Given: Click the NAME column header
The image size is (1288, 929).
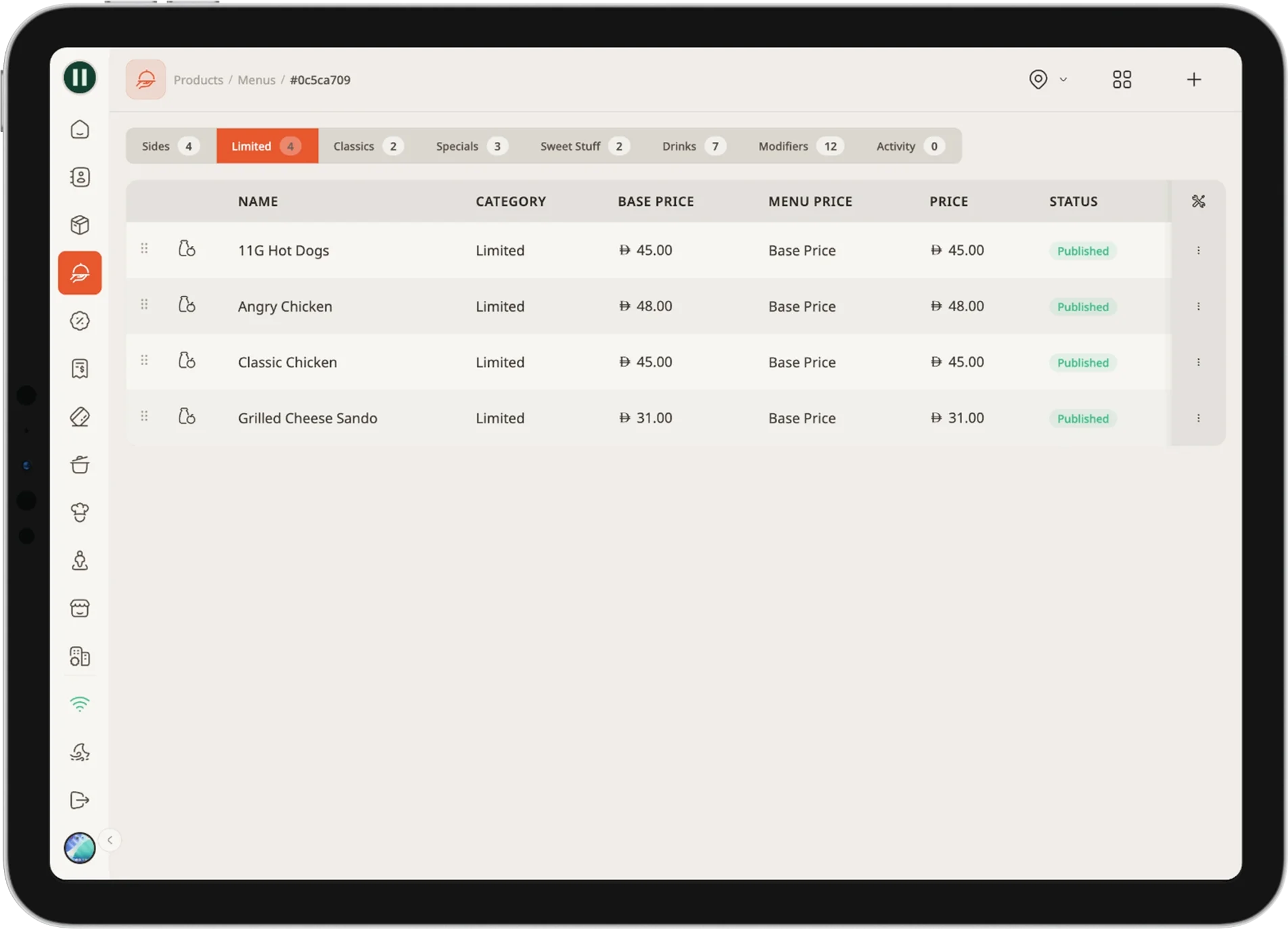Looking at the screenshot, I should pyautogui.click(x=258, y=201).
